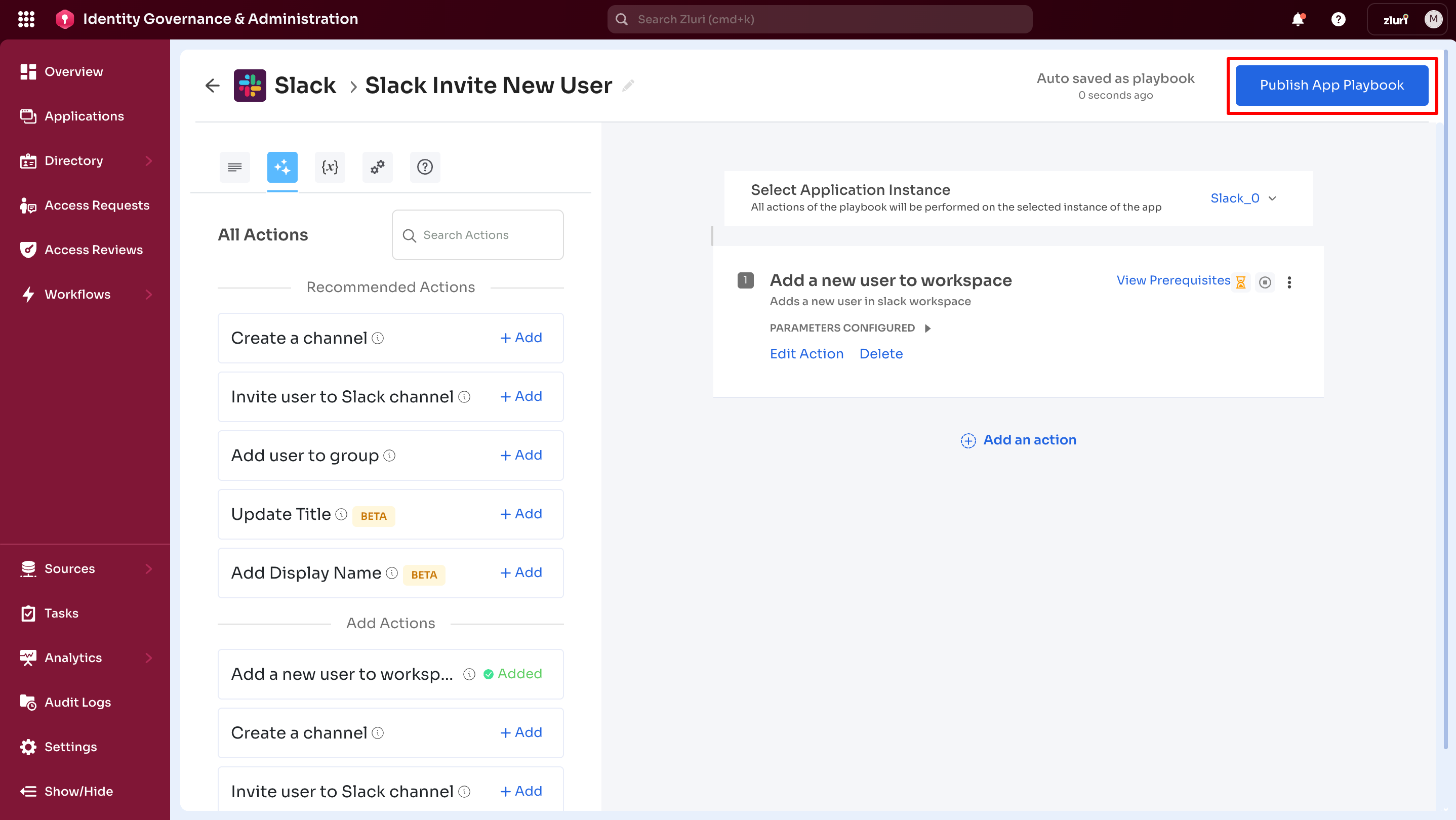The width and height of the screenshot is (1456, 820).
Task: Click the circled stop icon next to View Prerequisites
Action: pyautogui.click(x=1266, y=282)
